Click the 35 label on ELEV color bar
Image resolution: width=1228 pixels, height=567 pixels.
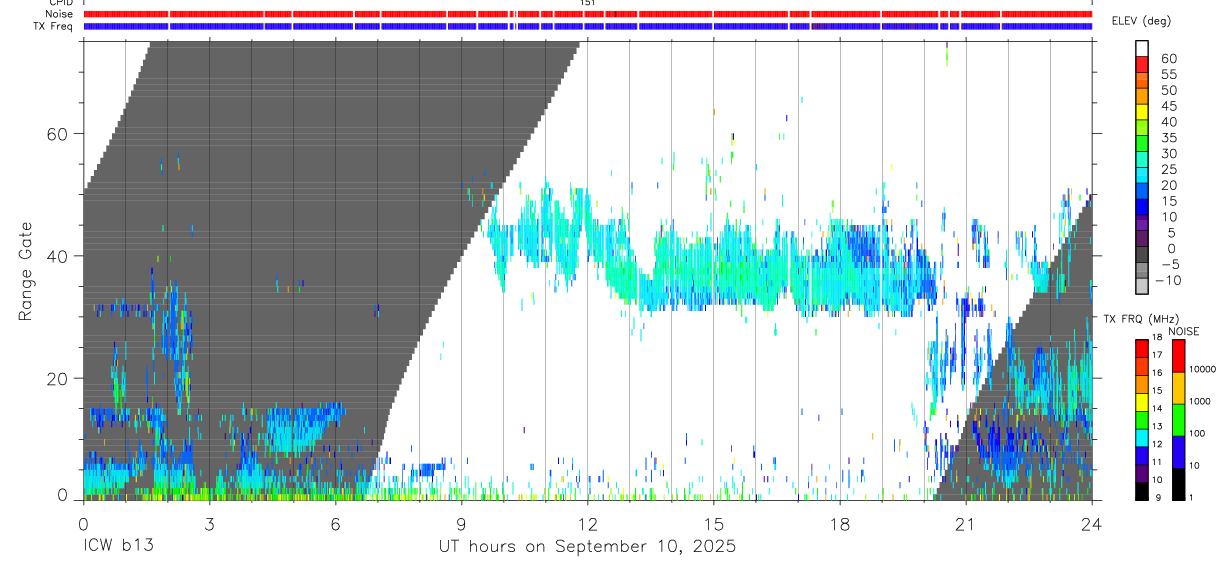click(1168, 138)
